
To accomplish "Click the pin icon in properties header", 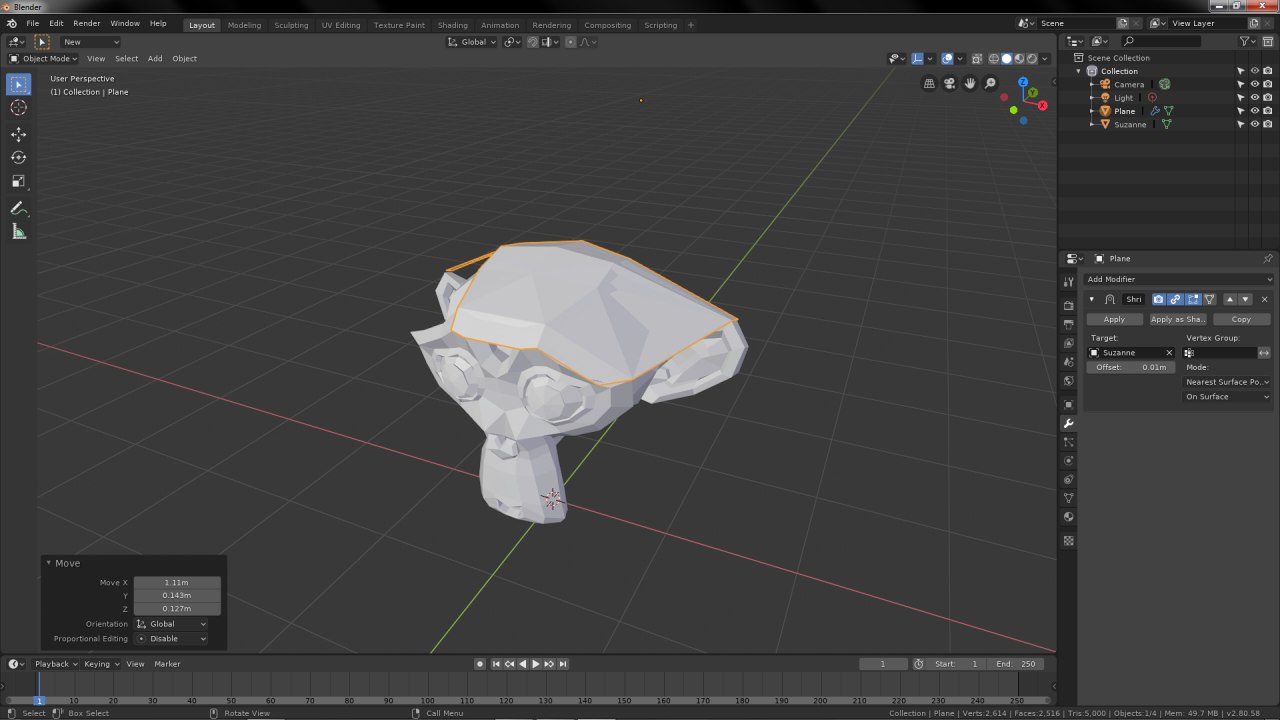I will 1267,259.
